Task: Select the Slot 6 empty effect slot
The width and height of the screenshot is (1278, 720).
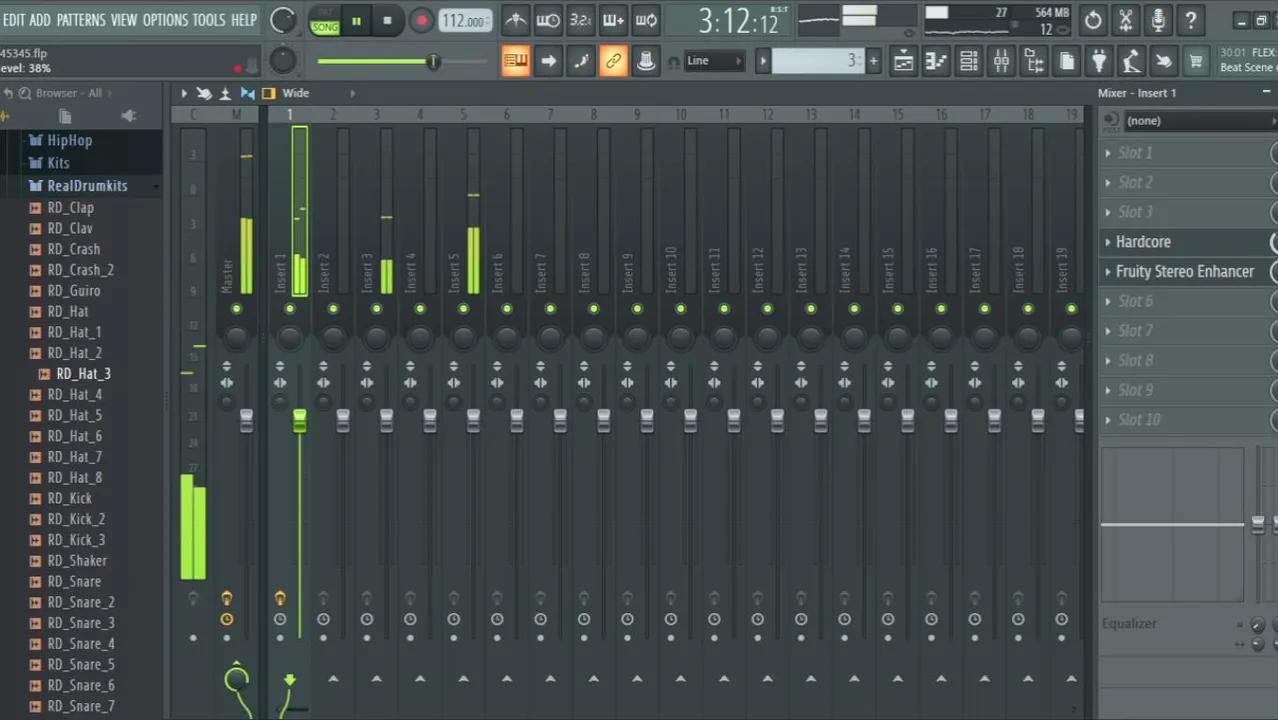Action: (x=1135, y=301)
